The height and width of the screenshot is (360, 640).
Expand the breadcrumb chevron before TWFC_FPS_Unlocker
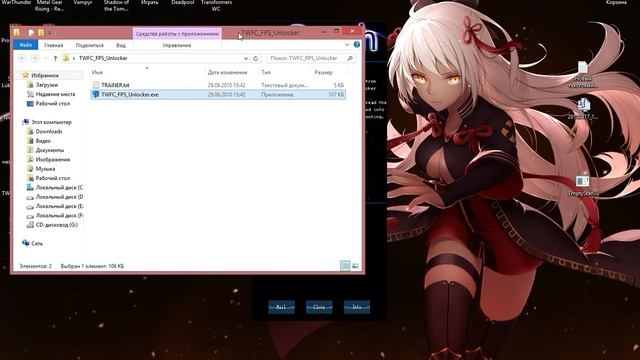click(74, 58)
